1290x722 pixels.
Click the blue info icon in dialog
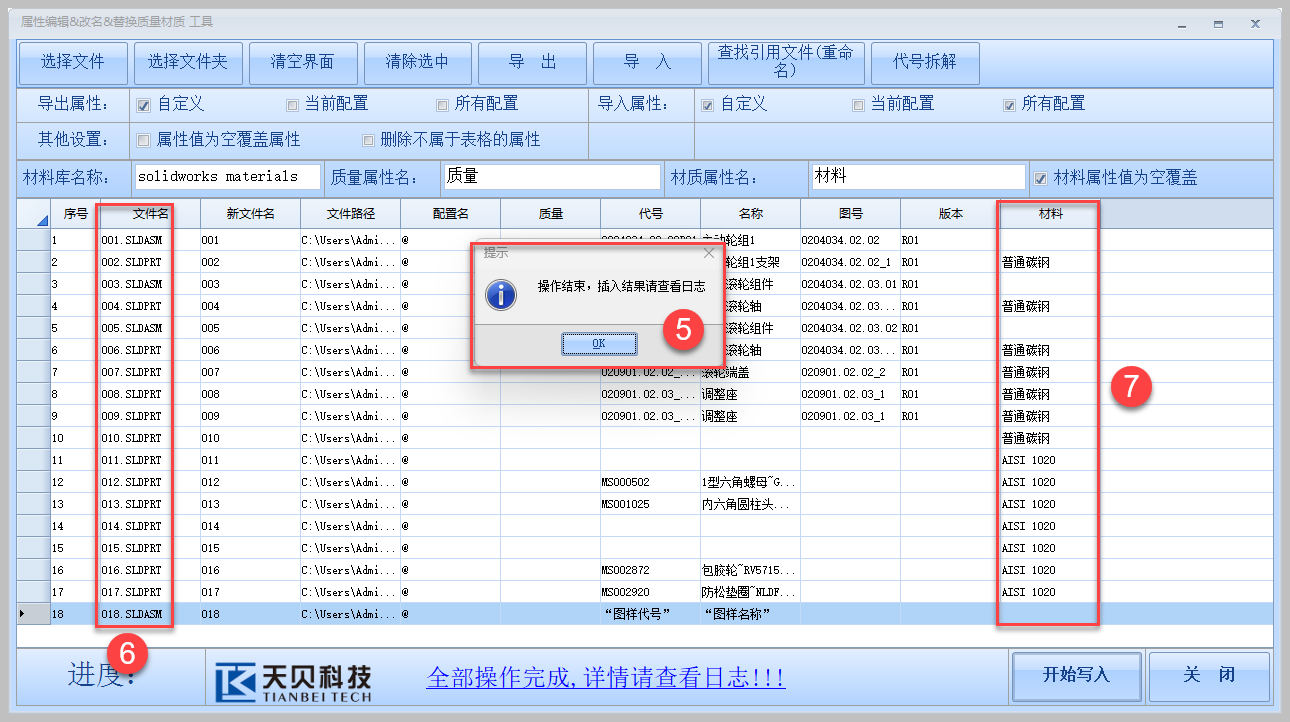500,294
